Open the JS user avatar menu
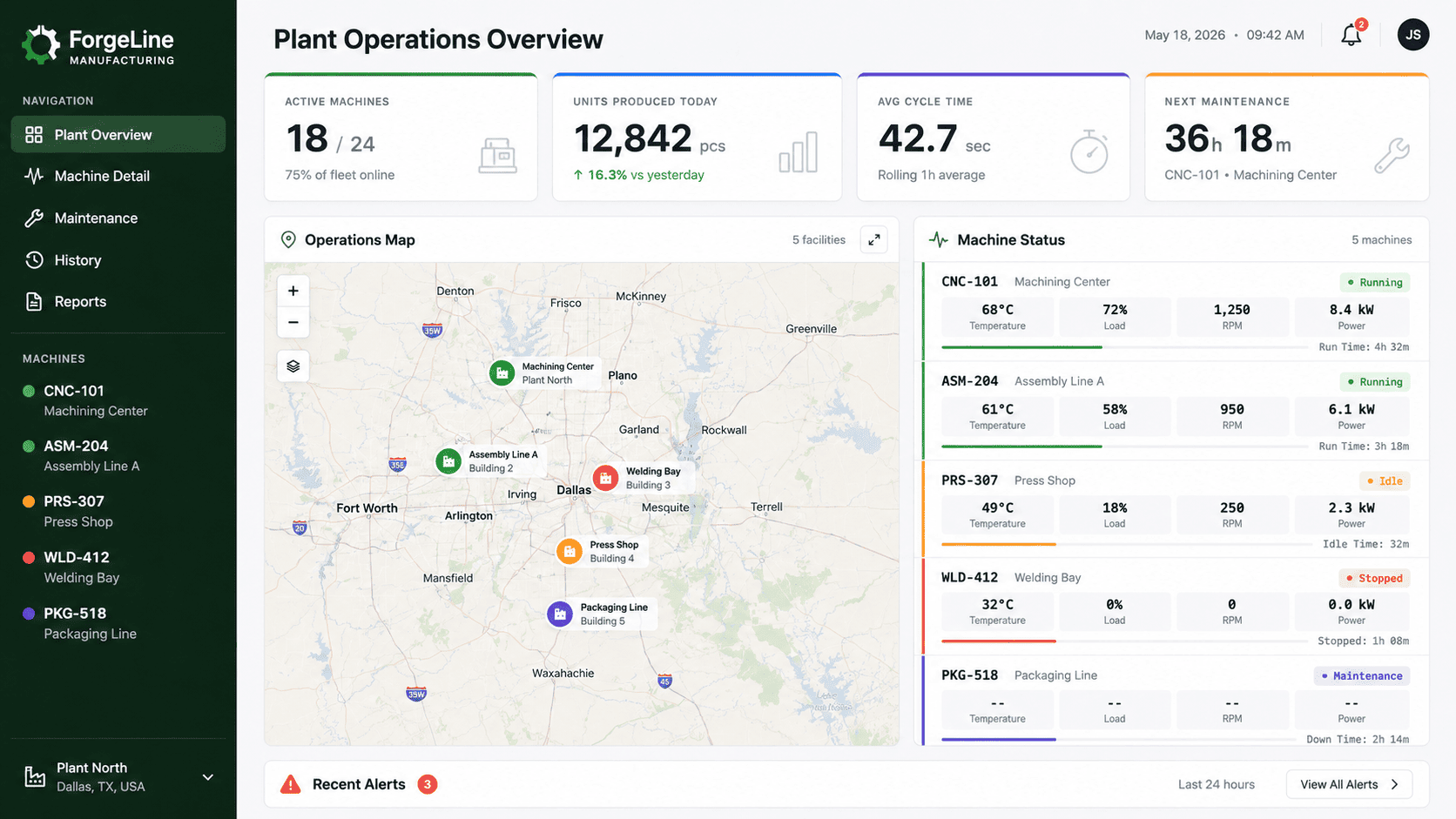The width and height of the screenshot is (1456, 819). tap(1412, 35)
